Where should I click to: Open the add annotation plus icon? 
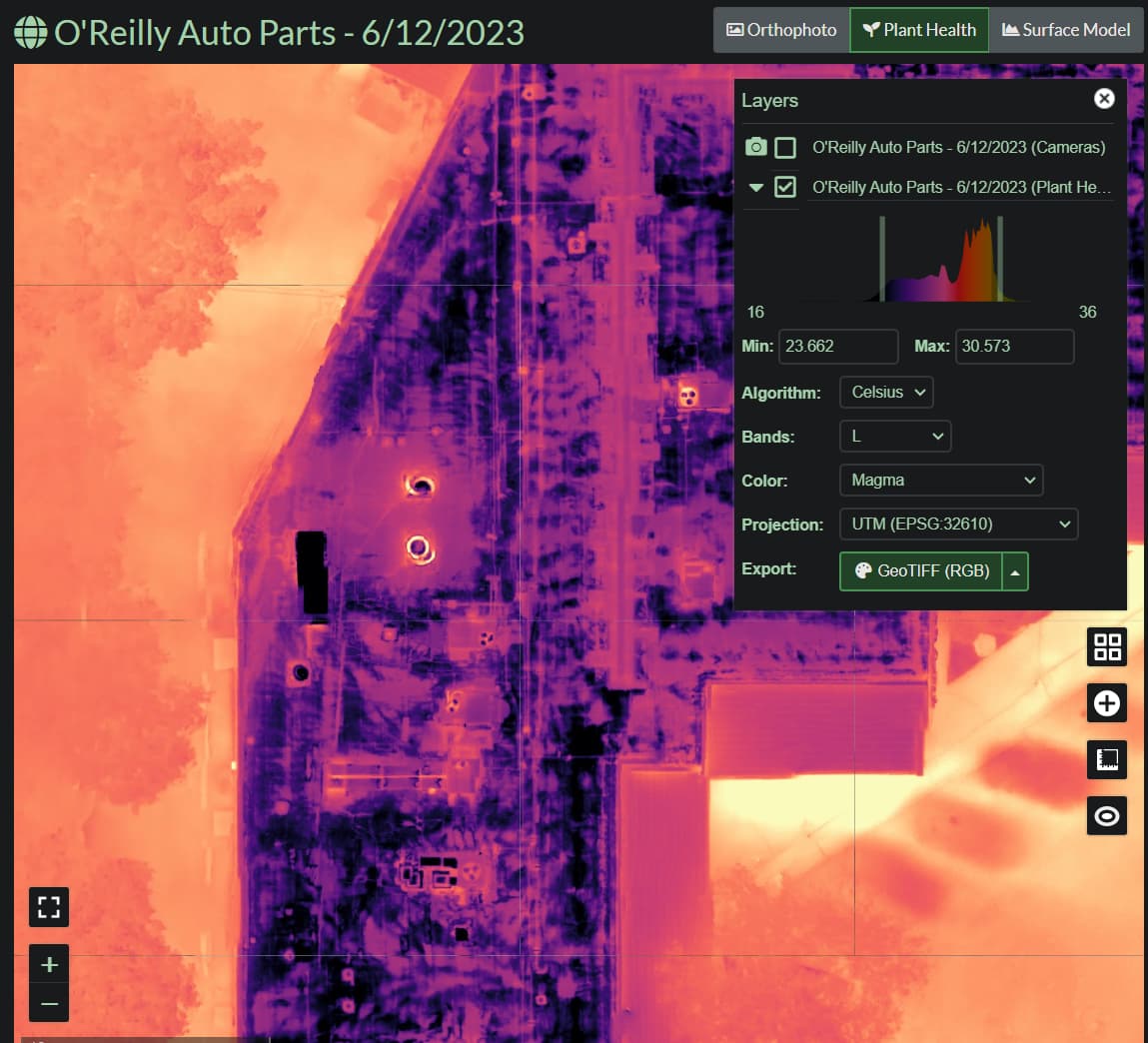coord(1106,702)
